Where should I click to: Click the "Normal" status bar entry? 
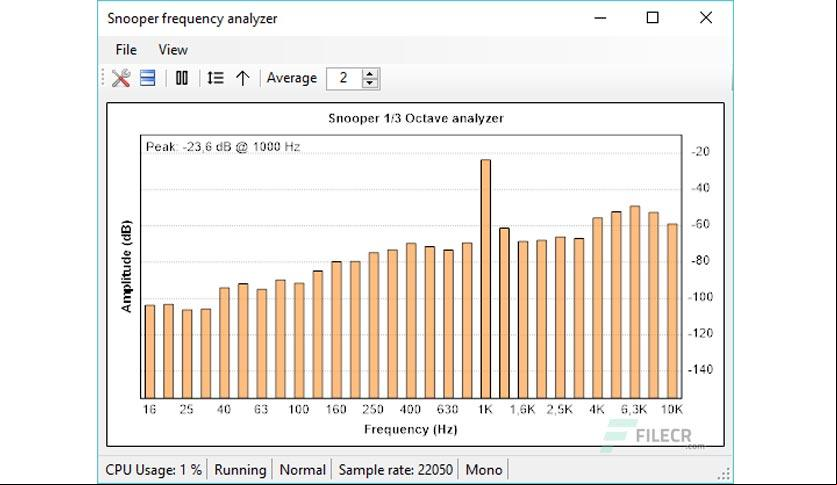302,470
